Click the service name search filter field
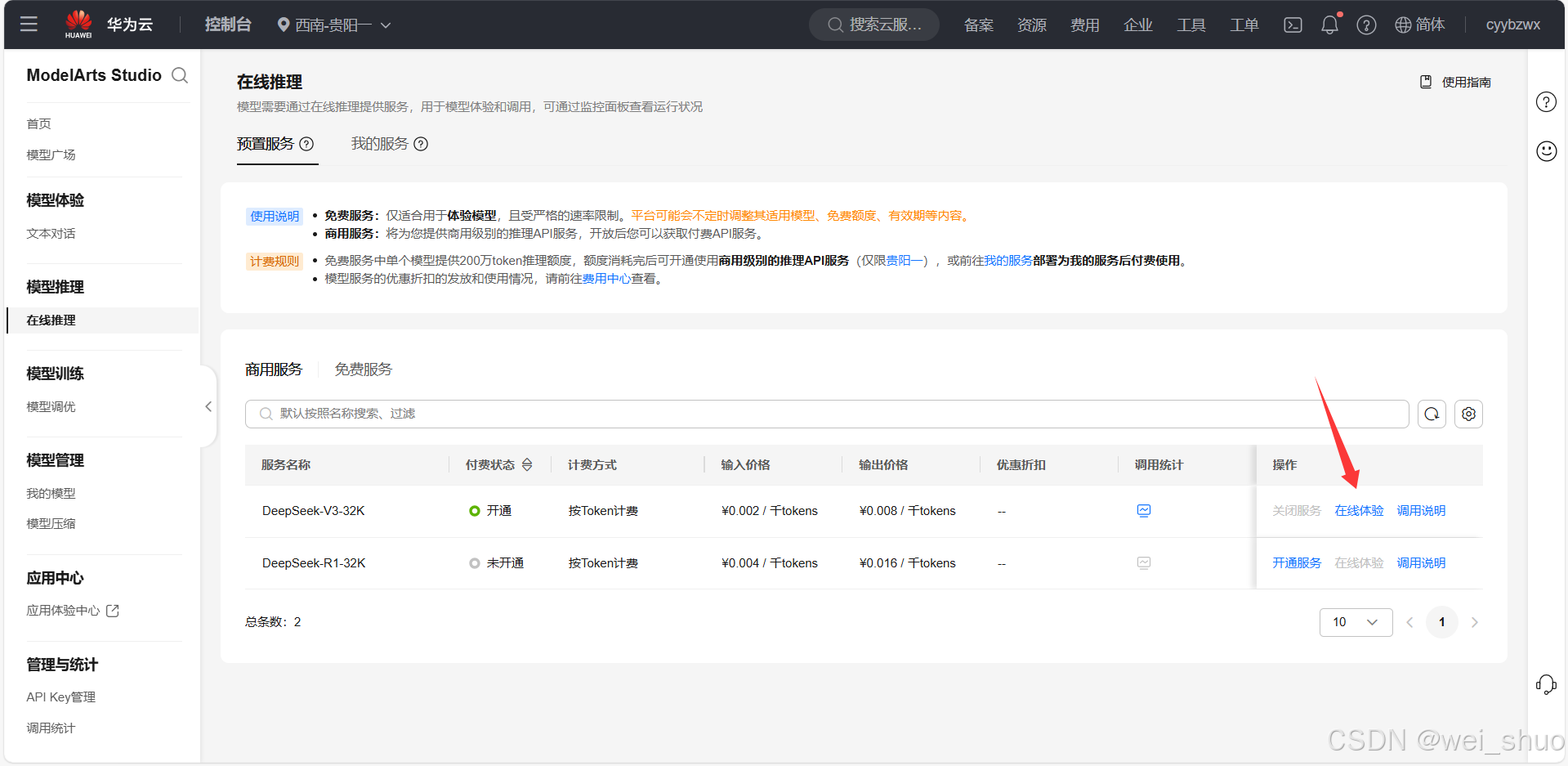This screenshot has width=1568, height=766. (827, 414)
